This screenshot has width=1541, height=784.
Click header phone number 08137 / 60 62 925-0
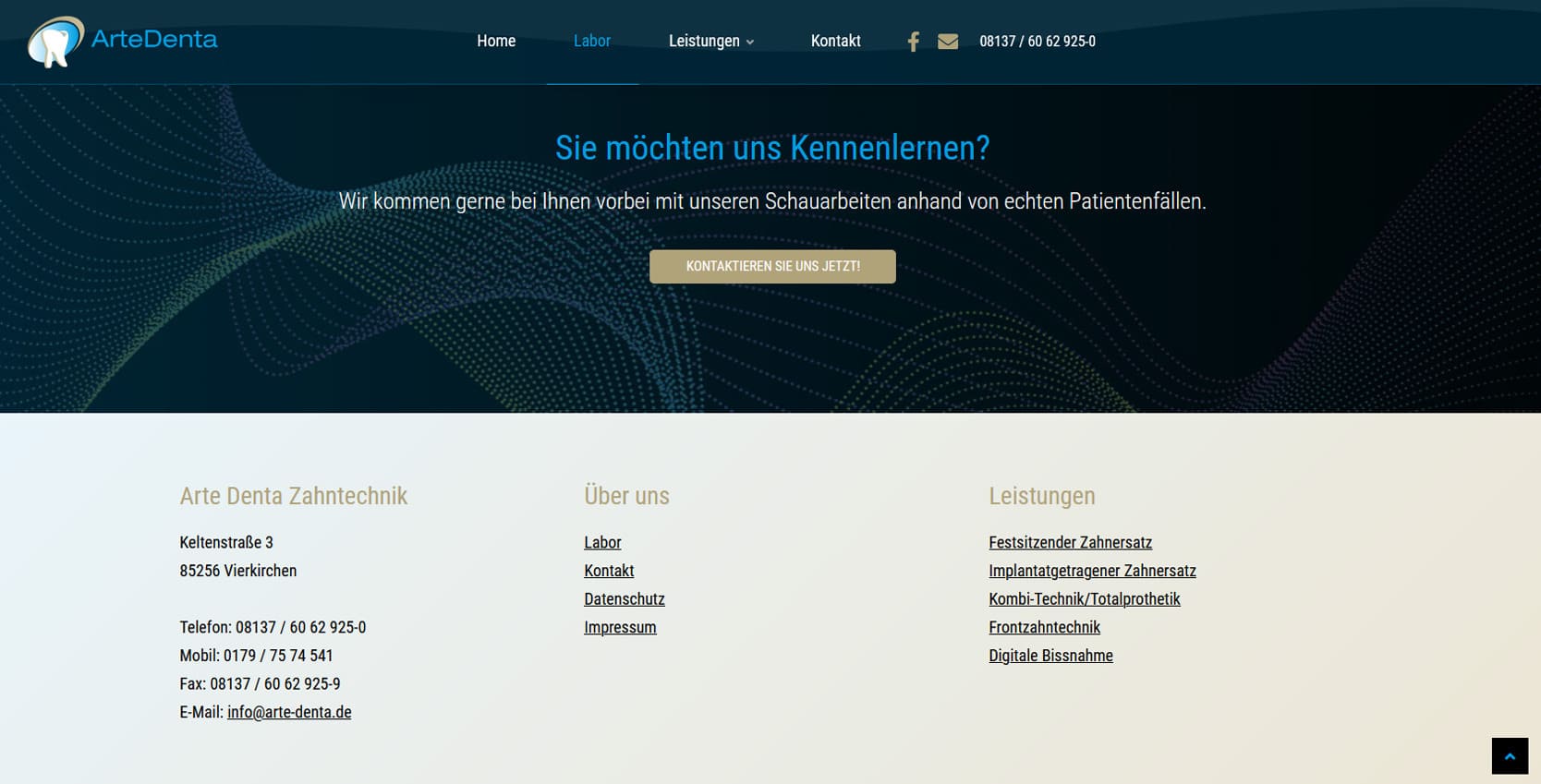click(x=1037, y=42)
